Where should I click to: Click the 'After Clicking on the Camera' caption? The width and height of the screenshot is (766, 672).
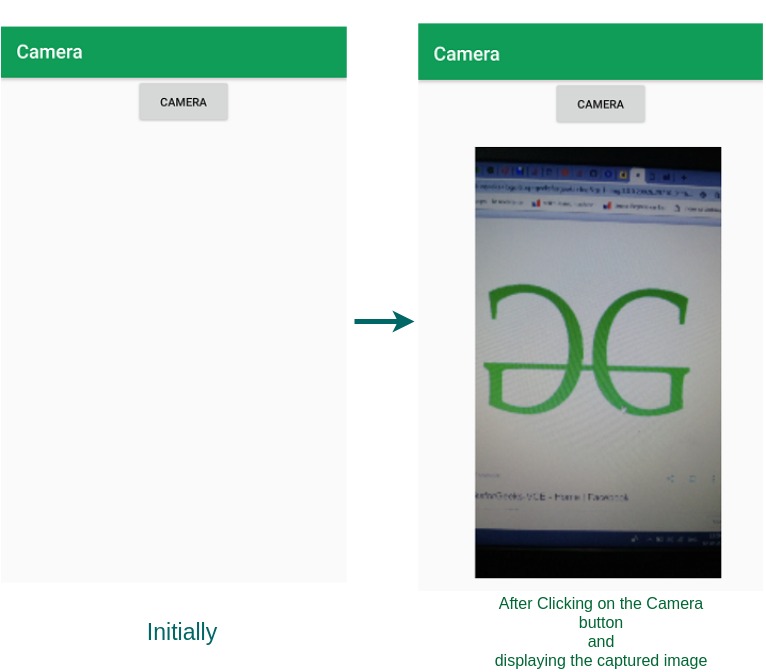[x=600, y=604]
